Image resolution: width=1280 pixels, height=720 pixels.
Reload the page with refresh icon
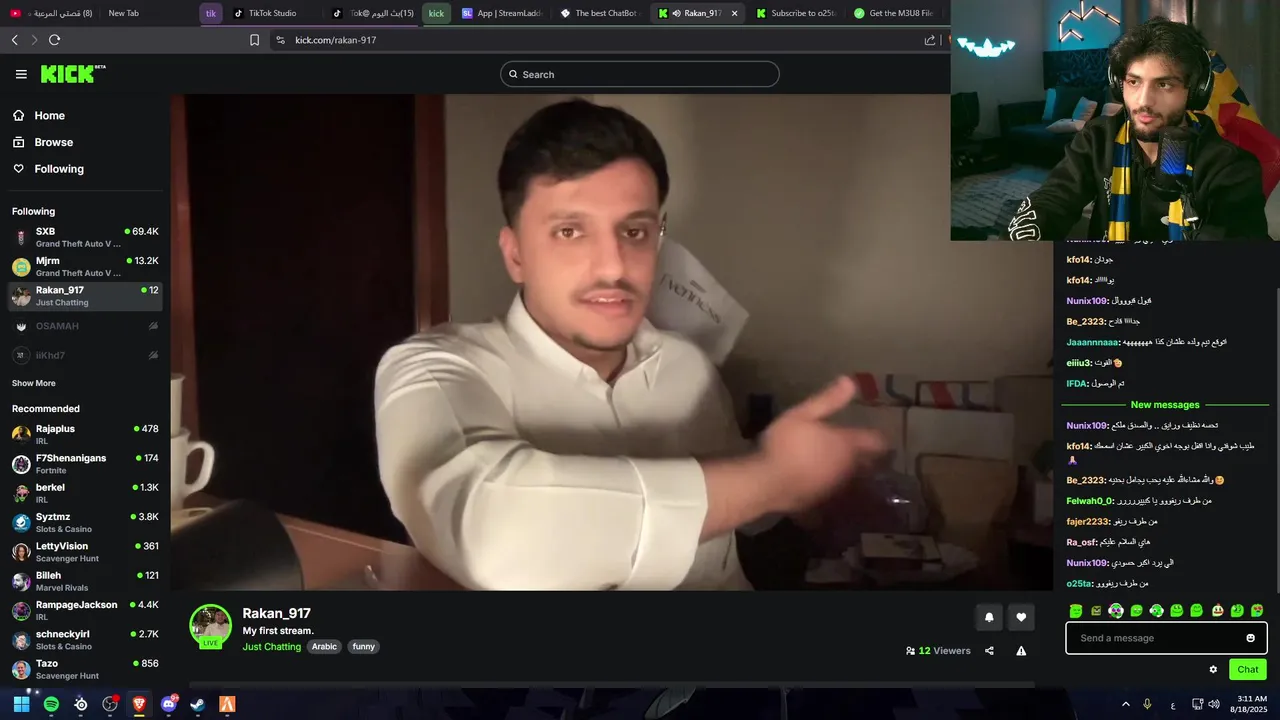pyautogui.click(x=54, y=40)
